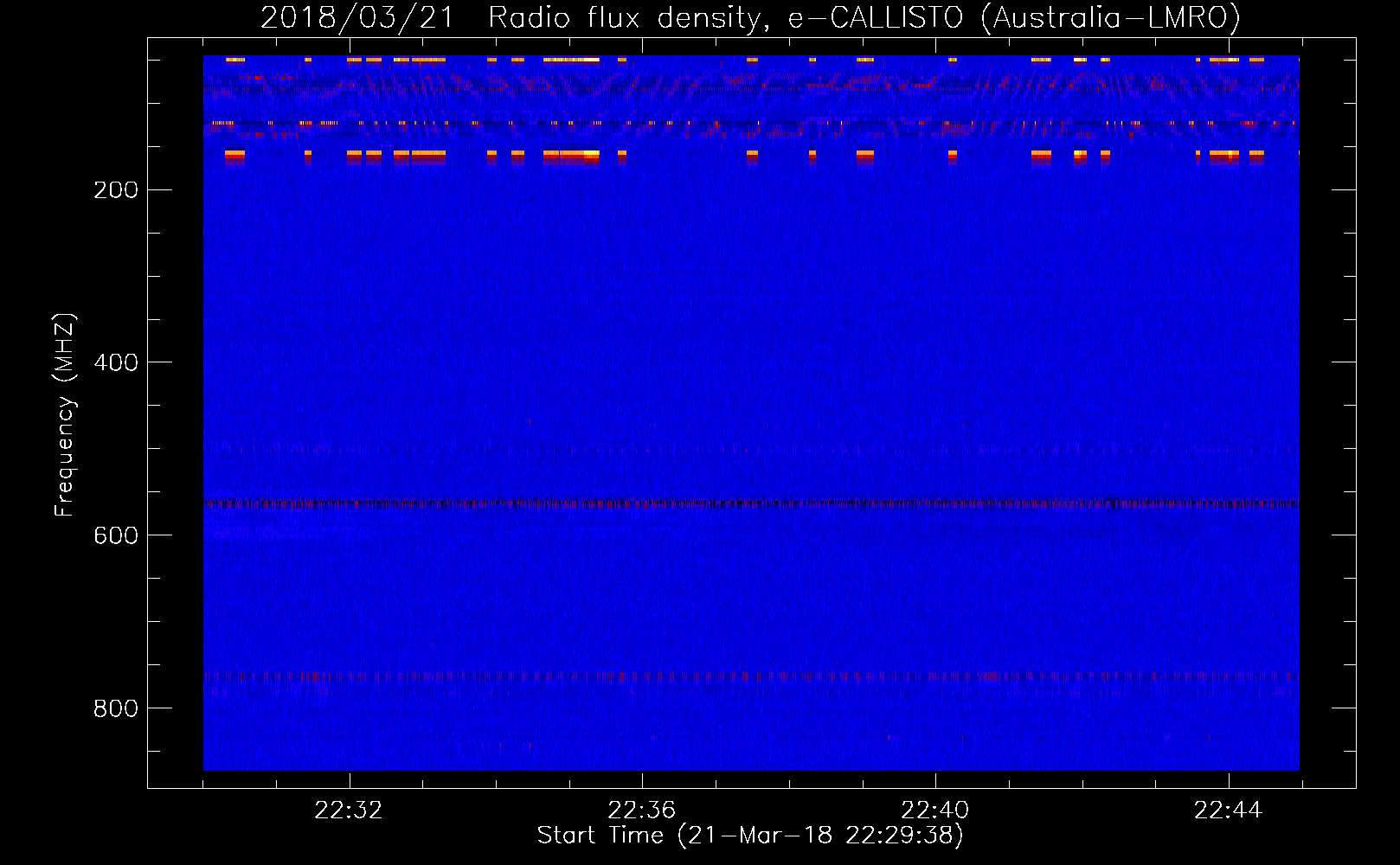Click the 'Frequency (MHZ)' axis label

tap(65, 414)
